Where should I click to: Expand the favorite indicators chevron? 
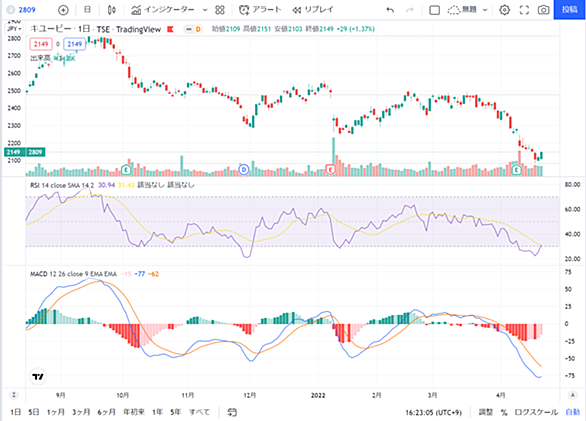click(205, 10)
